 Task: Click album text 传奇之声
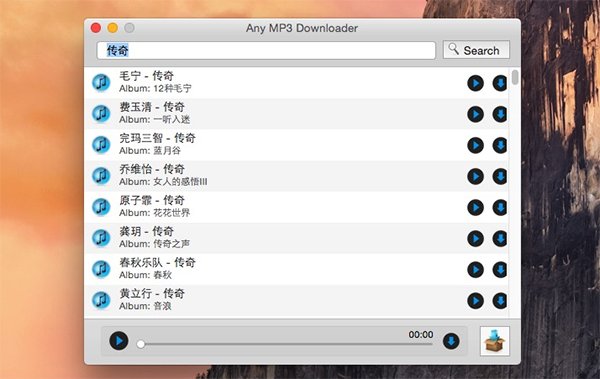point(171,243)
